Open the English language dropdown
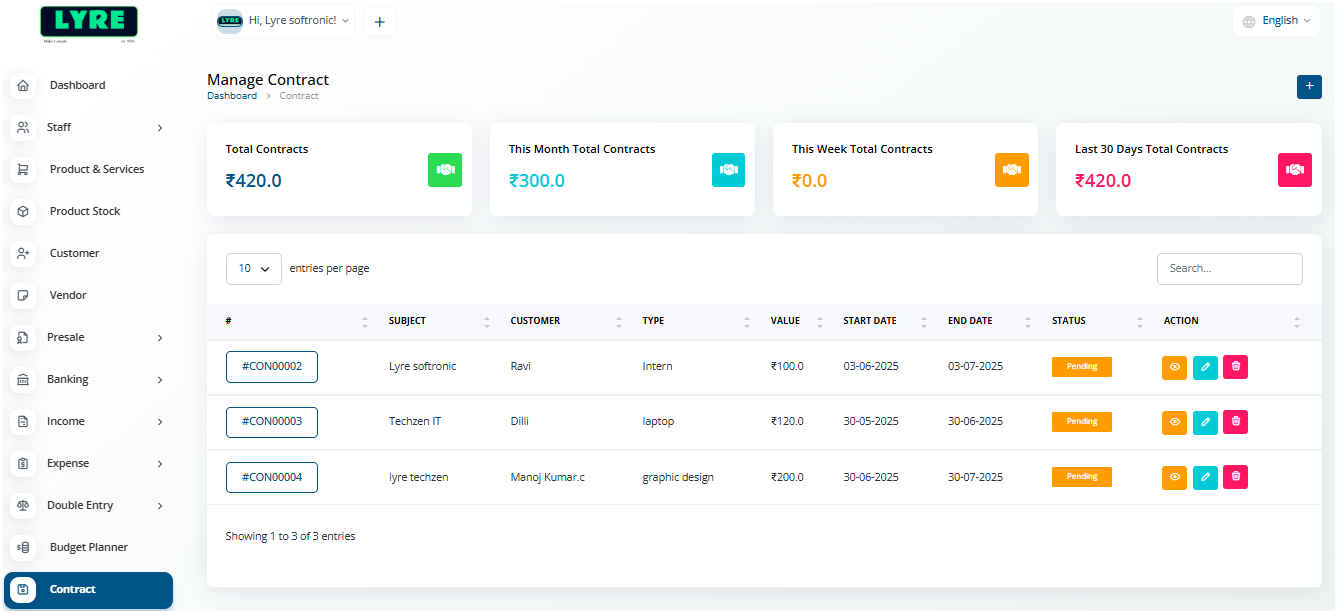1337x613 pixels. tap(1276, 21)
